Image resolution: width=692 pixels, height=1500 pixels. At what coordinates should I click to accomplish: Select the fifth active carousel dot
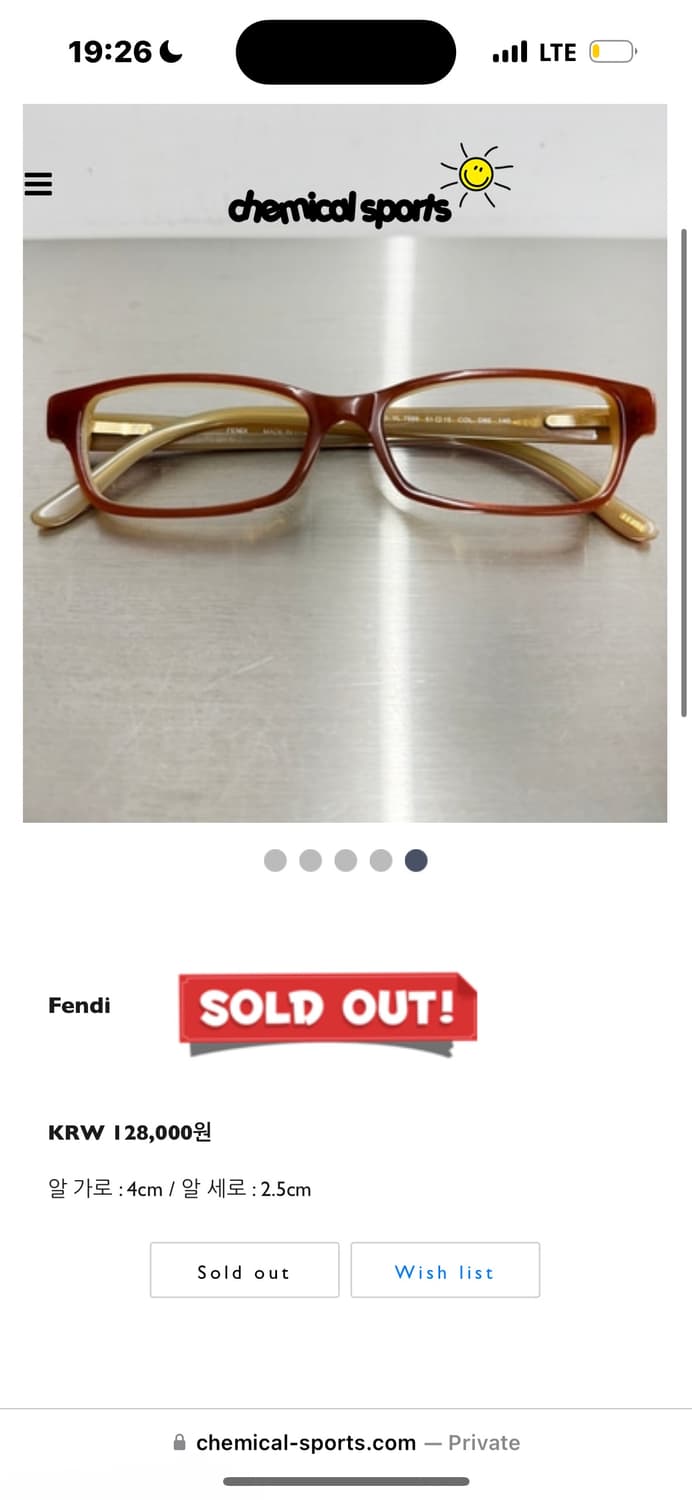coord(416,860)
